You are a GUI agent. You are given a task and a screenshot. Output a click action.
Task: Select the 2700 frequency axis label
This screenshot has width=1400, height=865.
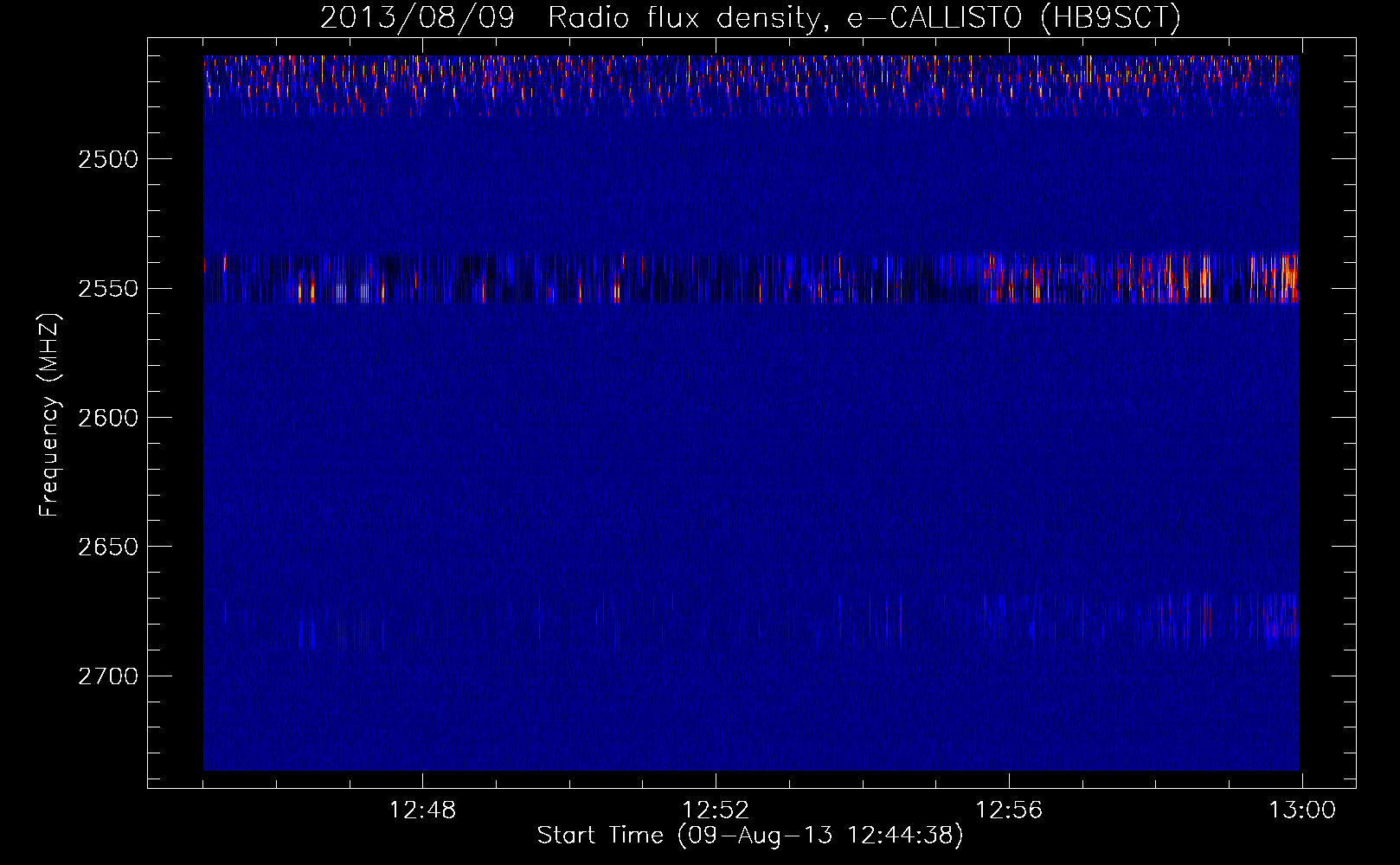[x=108, y=676]
